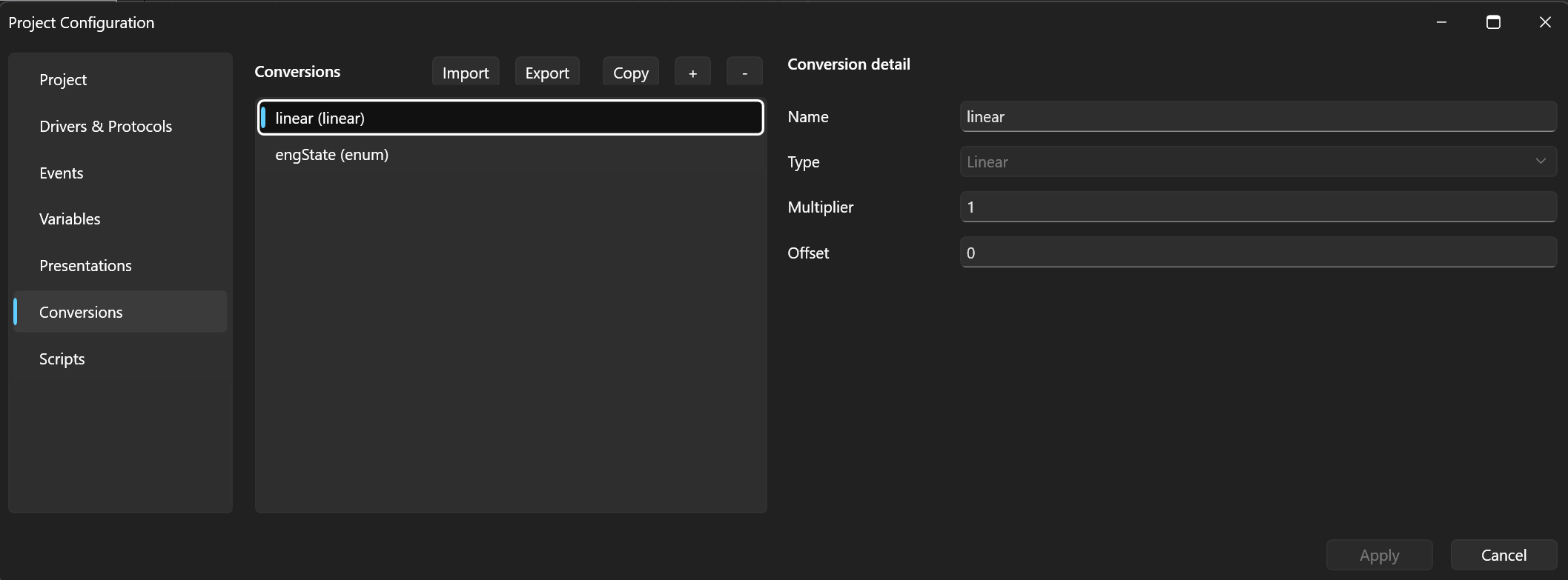The height and width of the screenshot is (580, 1568).
Task: Open the Presentations section
Action: tap(120, 265)
